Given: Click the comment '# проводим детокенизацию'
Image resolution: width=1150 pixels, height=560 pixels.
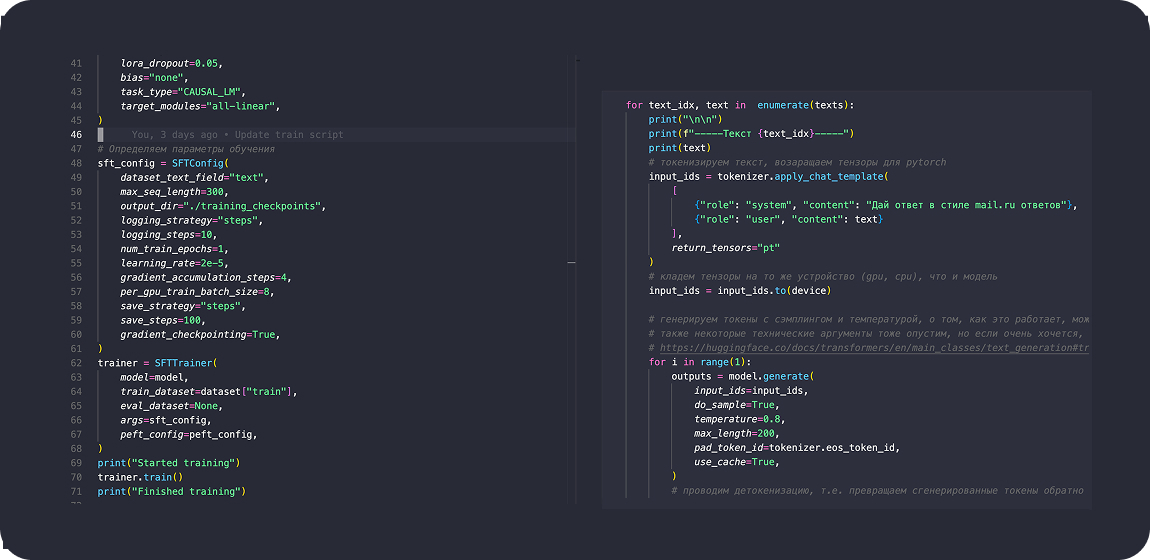Looking at the screenshot, I should 878,490.
